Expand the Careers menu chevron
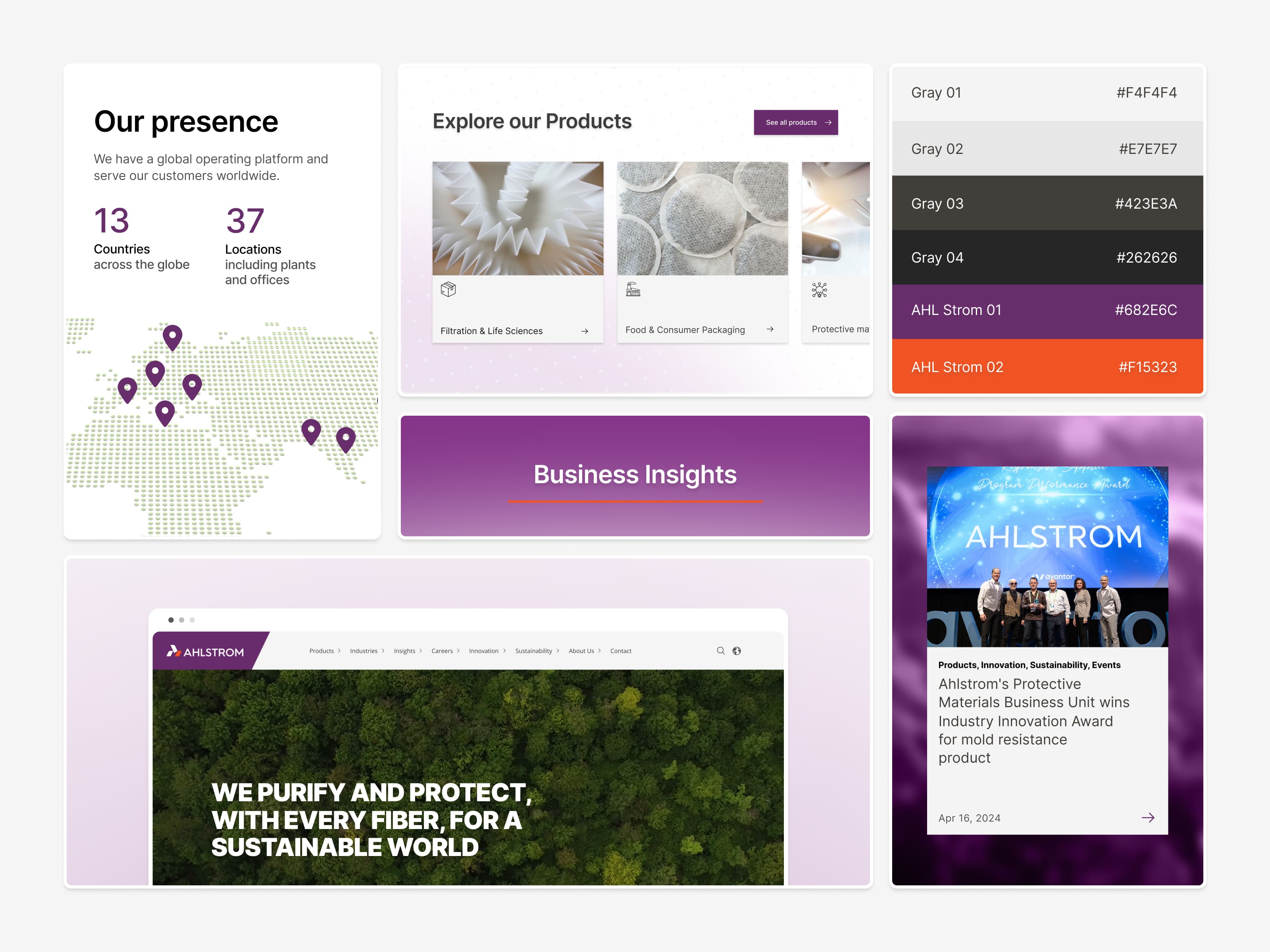This screenshot has width=1270, height=952. [x=458, y=651]
